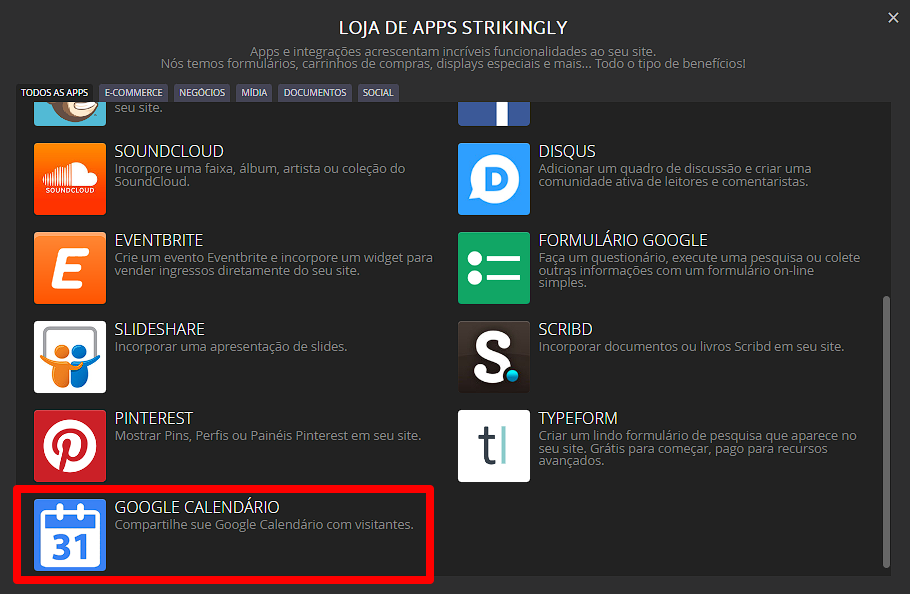Click the SOUNDCLOUD title
910x594 pixels.
tap(169, 151)
